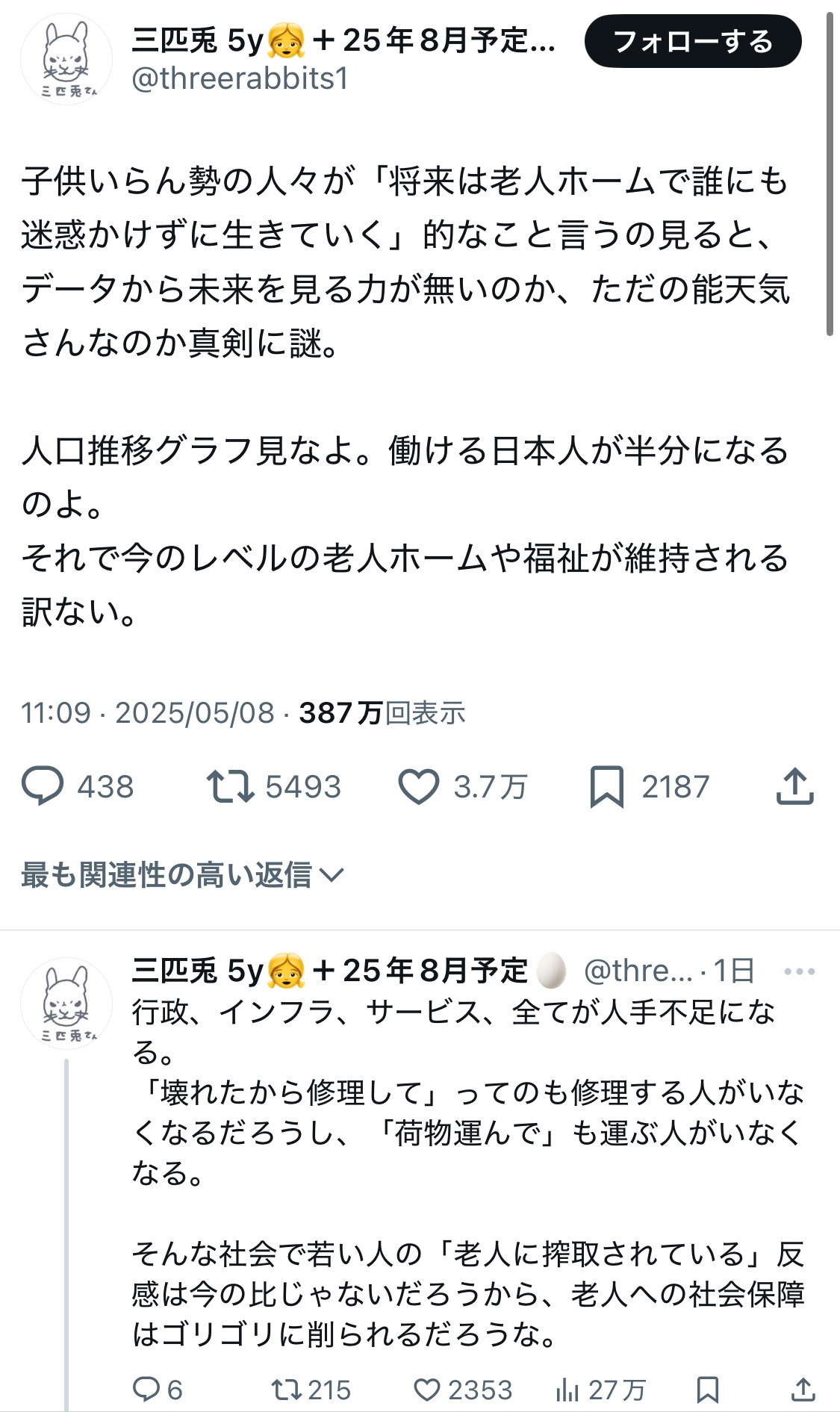Viewport: 840px width, 1412px height.
Task: Open the 387万回表示 view count
Action: point(382,713)
